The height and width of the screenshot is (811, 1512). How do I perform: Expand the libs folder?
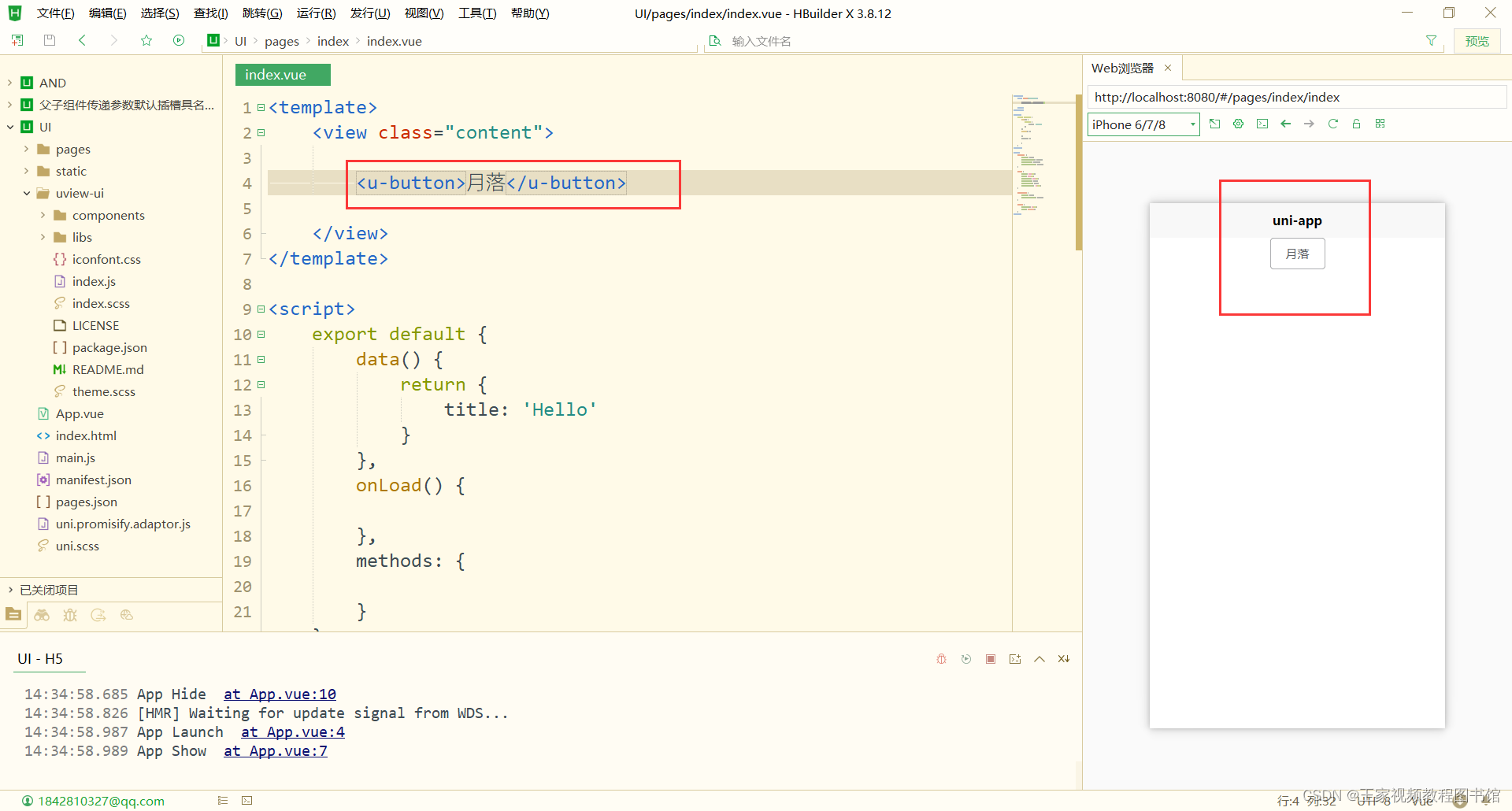click(43, 237)
